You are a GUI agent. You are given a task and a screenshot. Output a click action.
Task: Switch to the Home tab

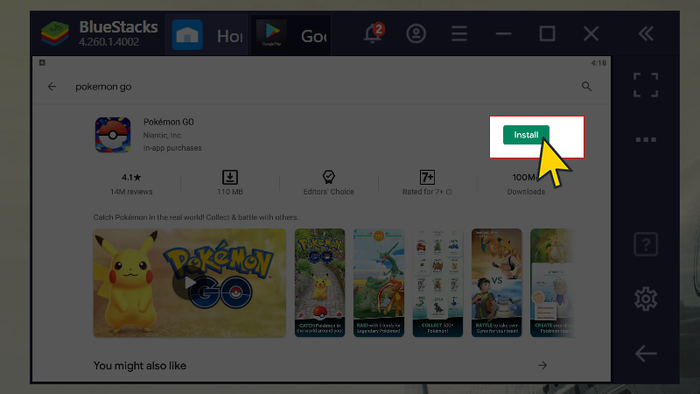(x=206, y=35)
